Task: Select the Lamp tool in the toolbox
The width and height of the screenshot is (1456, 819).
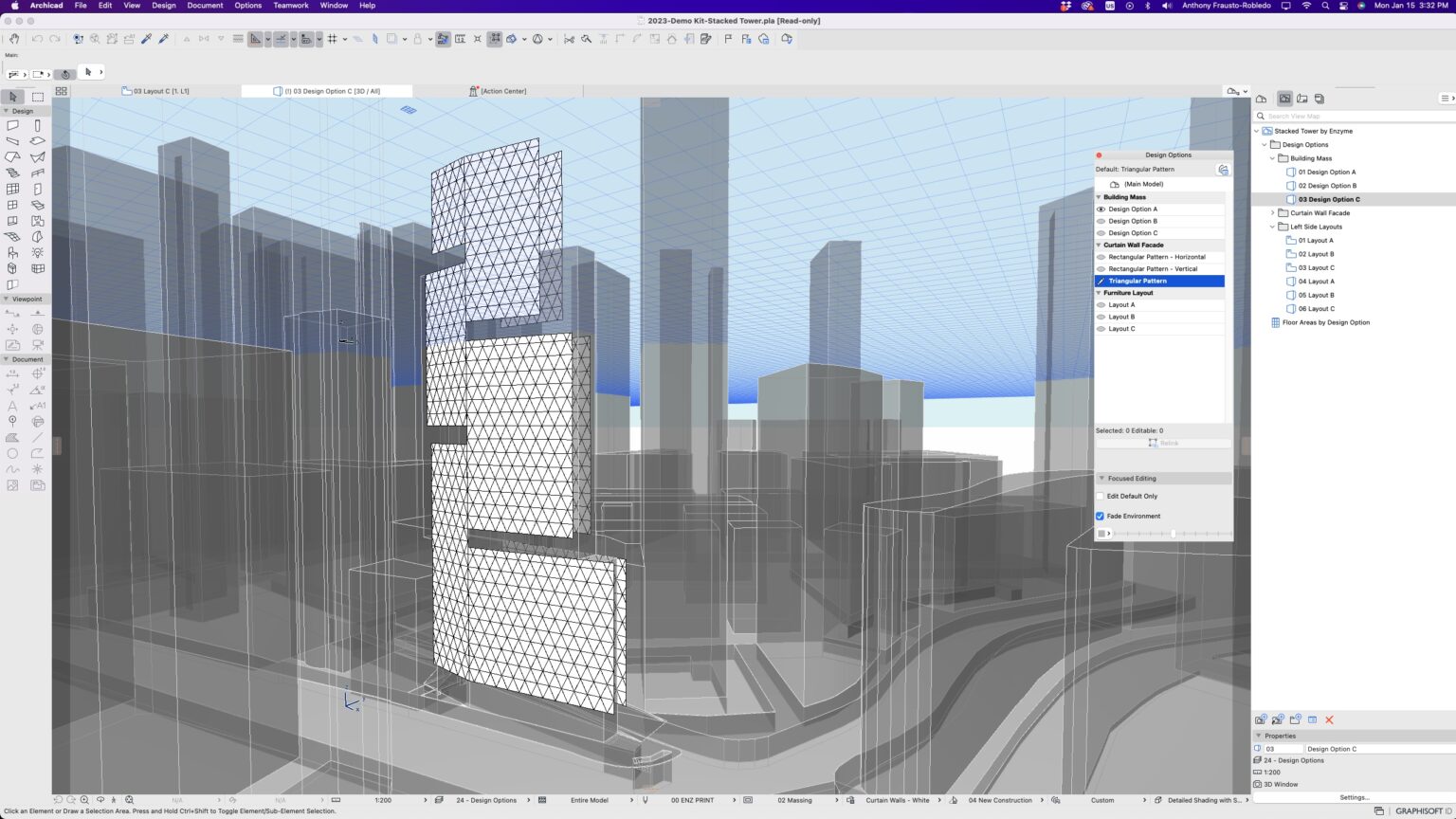Action: [x=37, y=251]
